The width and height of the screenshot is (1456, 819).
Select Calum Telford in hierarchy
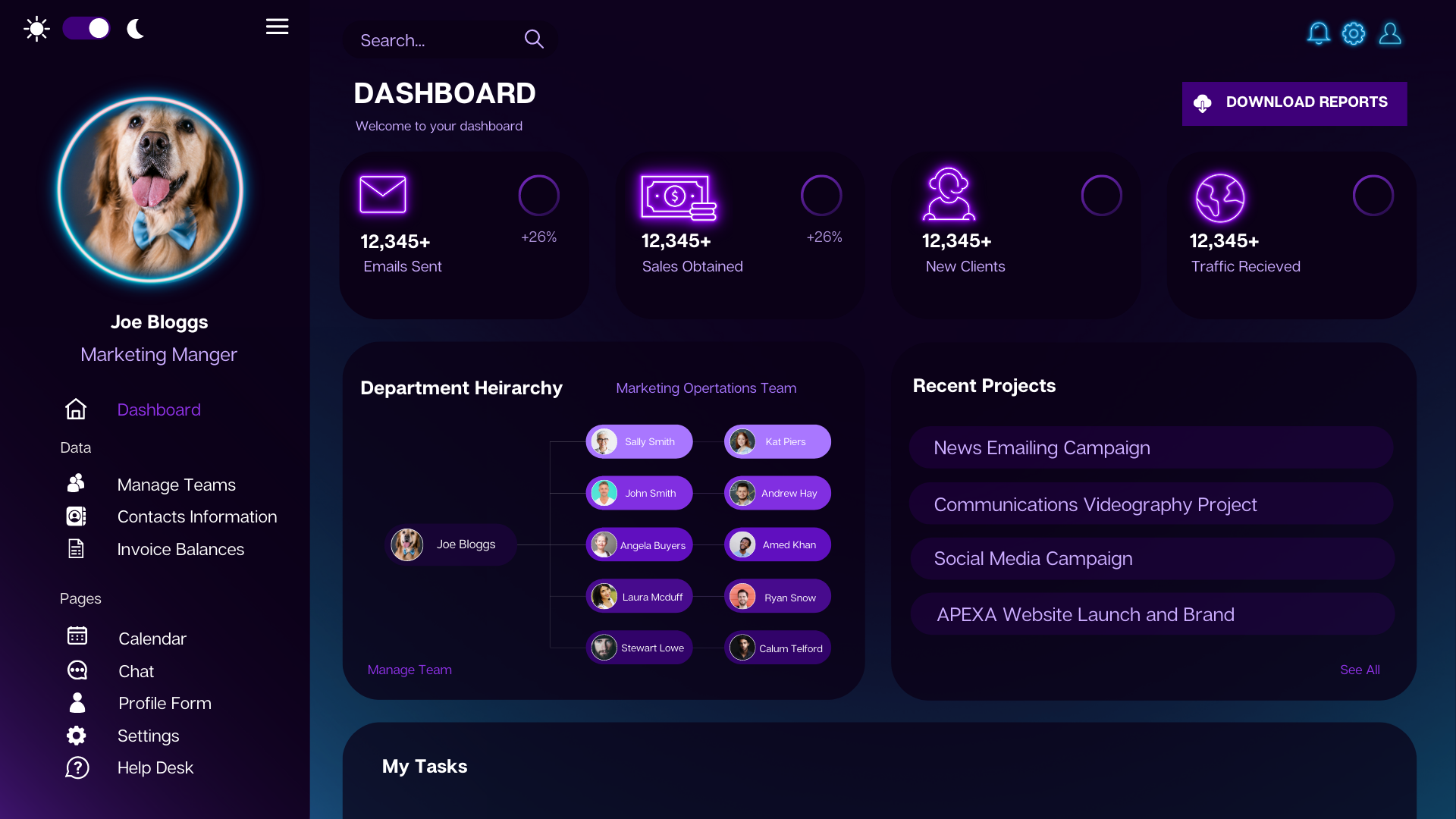[777, 648]
